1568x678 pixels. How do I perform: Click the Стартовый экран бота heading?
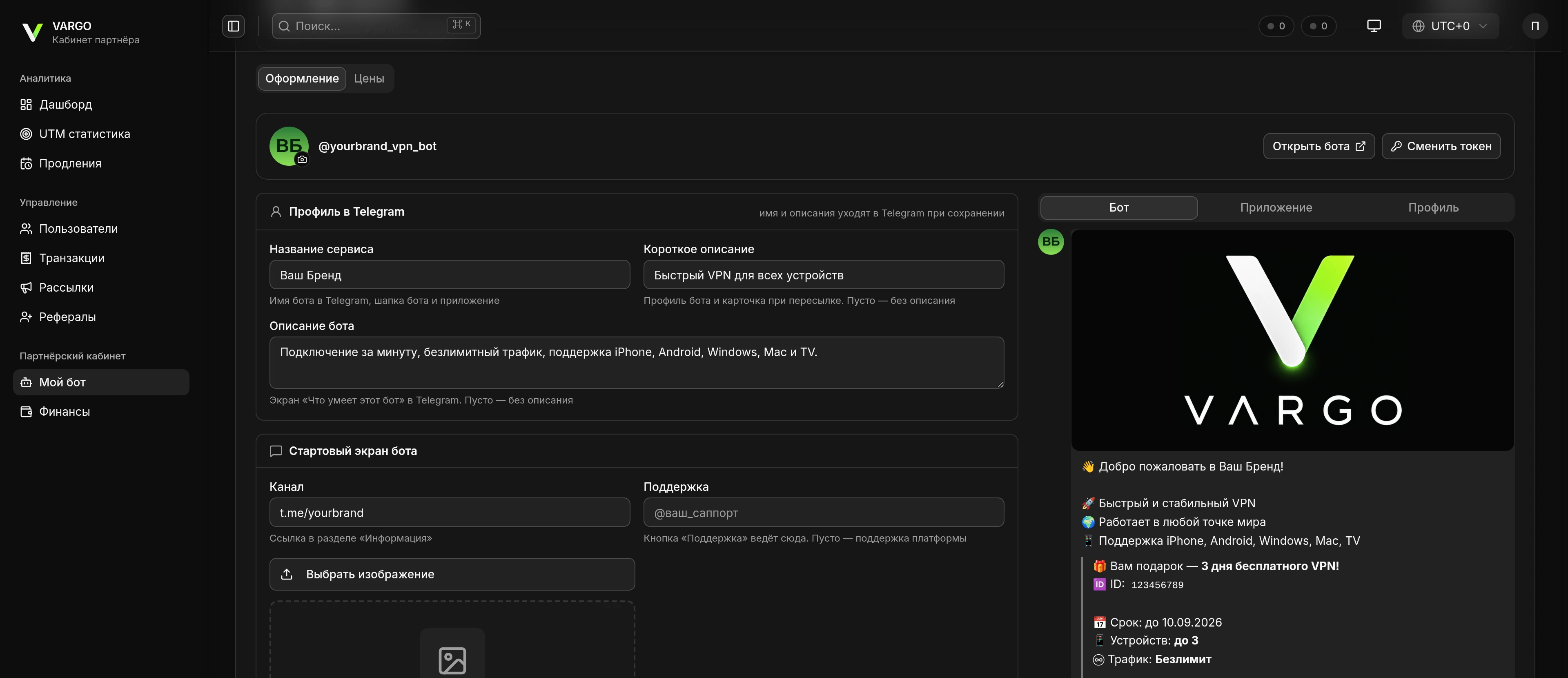(353, 451)
